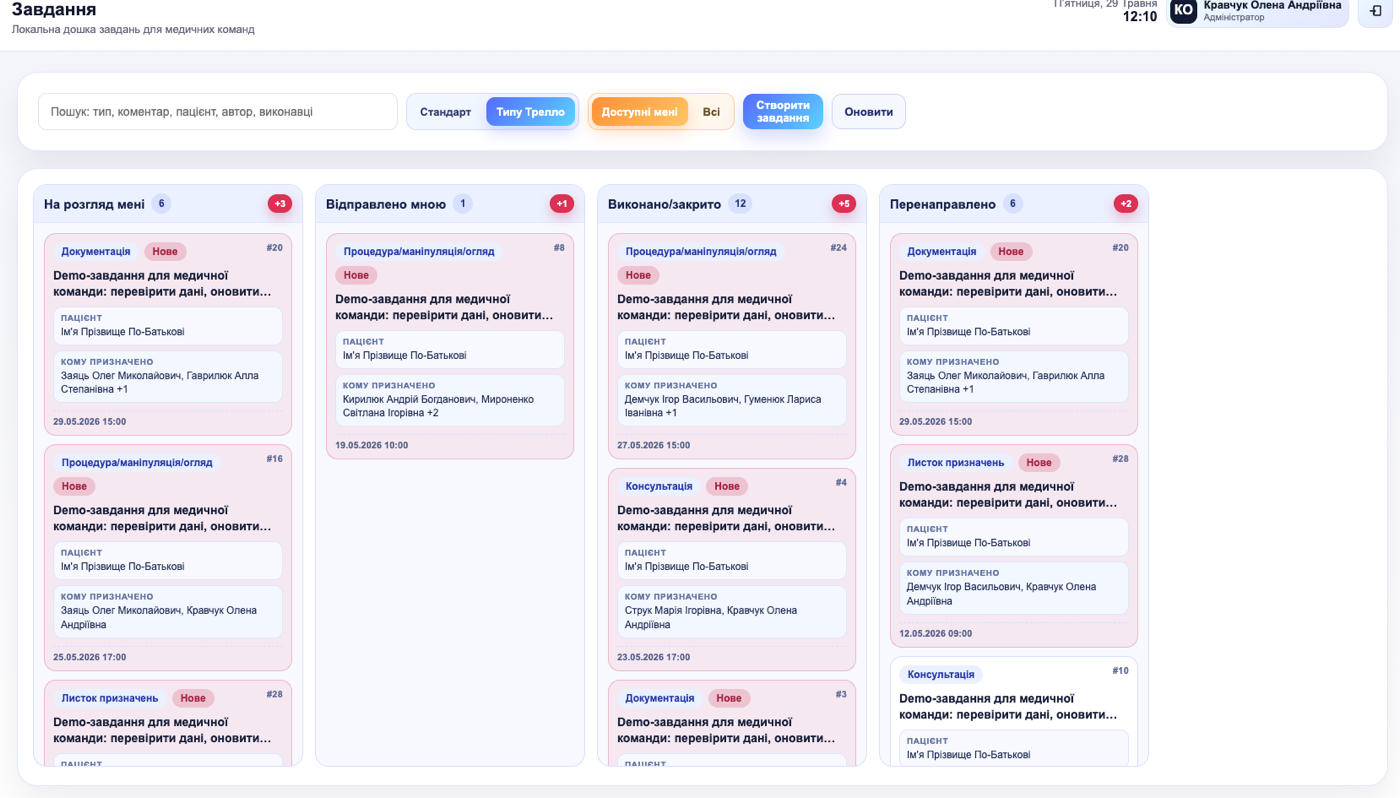Click due date 25.05.2026 17:00
The image size is (1400, 798).
pyautogui.click(x=90, y=658)
